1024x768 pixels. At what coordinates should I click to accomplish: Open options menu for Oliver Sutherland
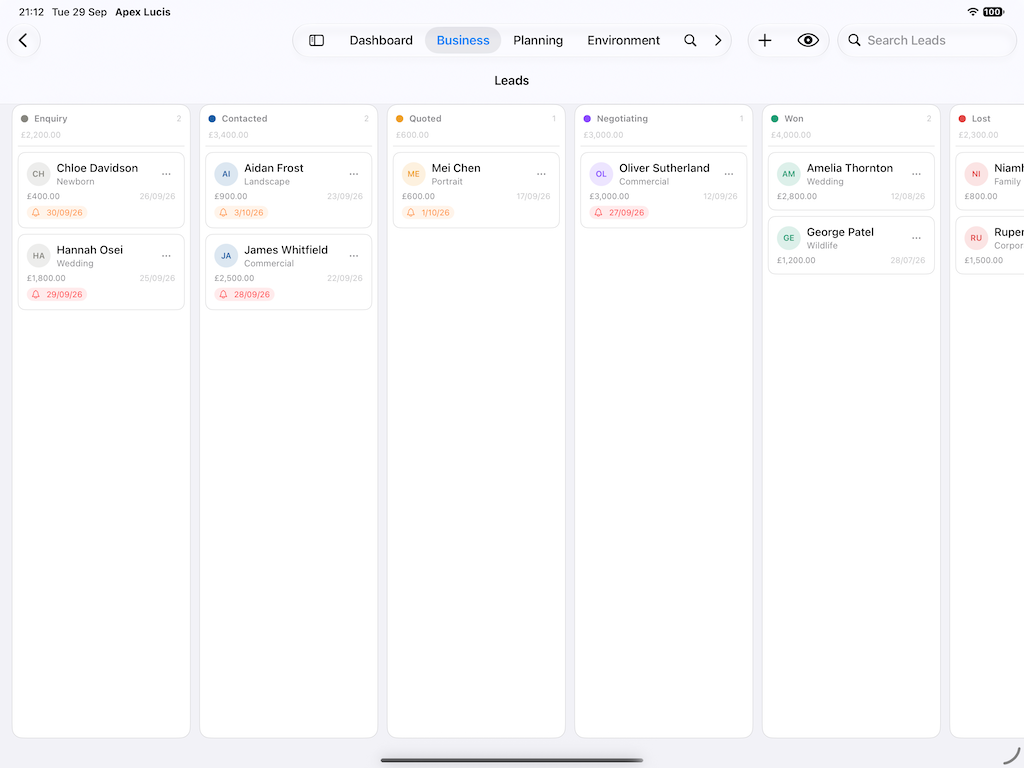tap(729, 174)
